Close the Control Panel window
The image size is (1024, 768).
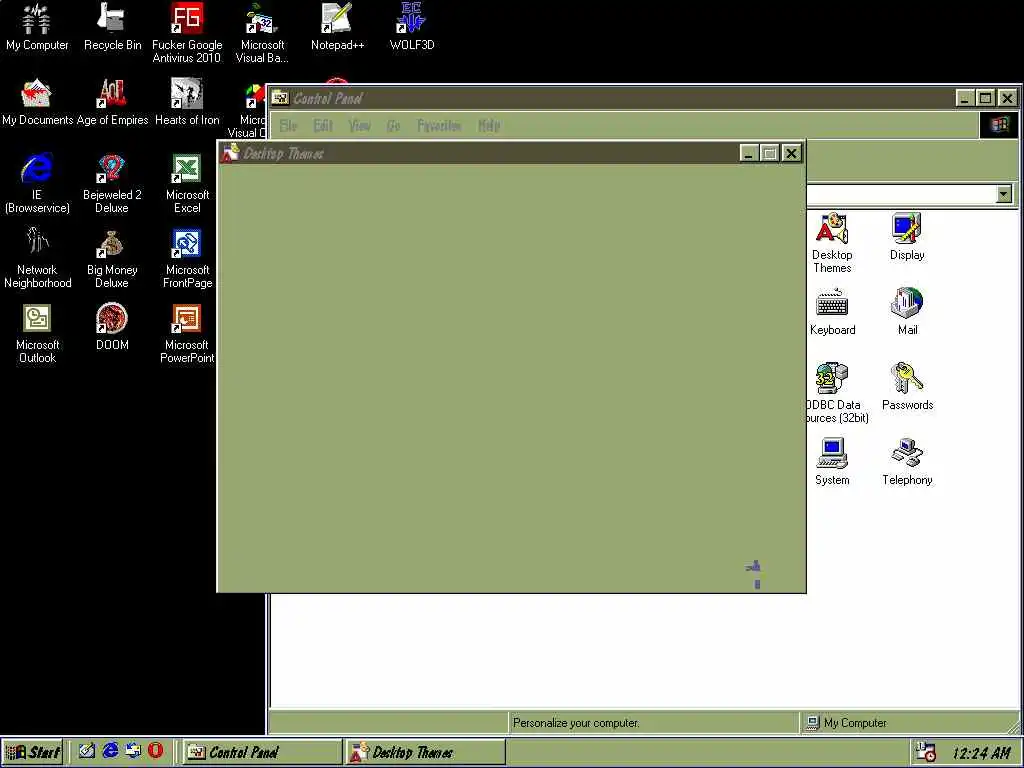(x=1008, y=98)
